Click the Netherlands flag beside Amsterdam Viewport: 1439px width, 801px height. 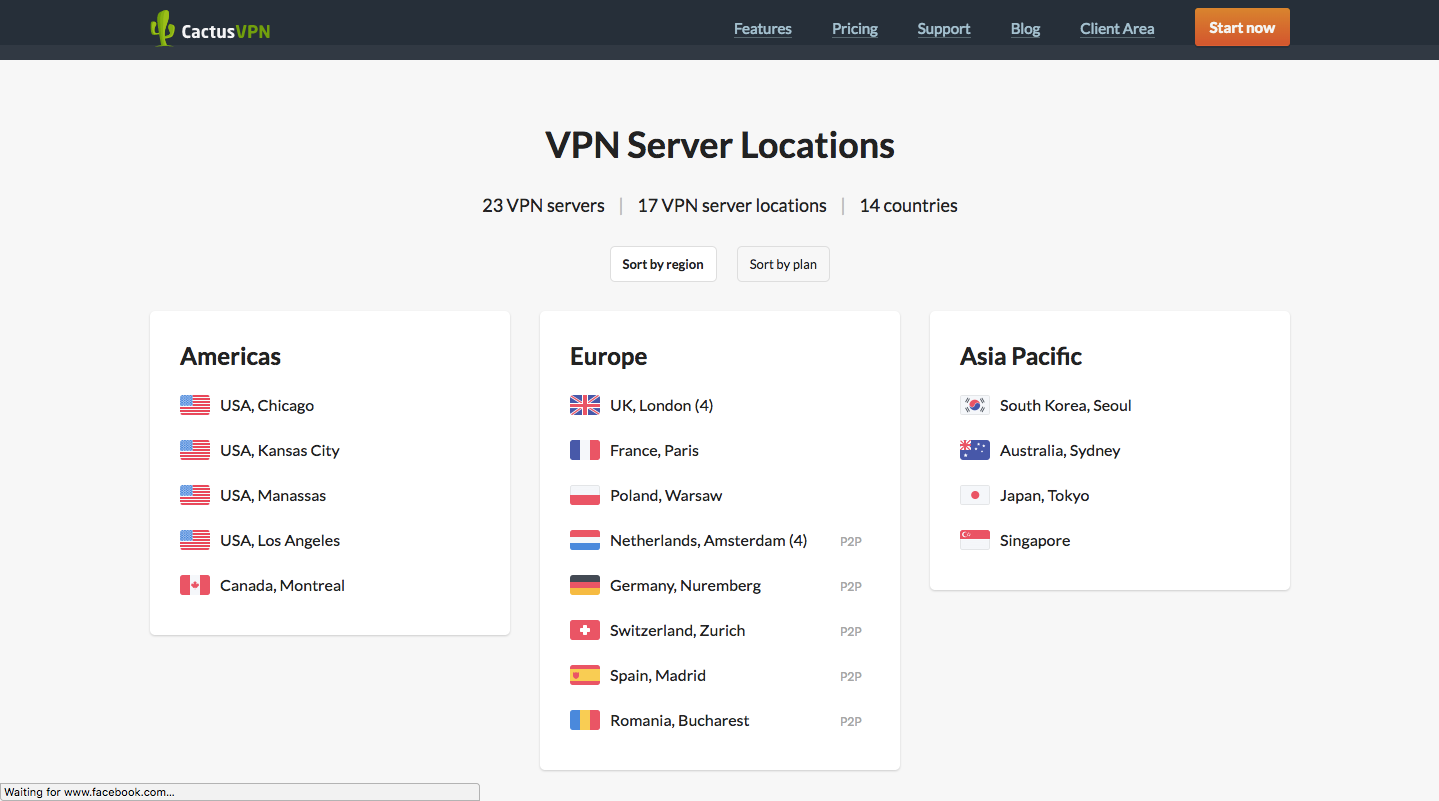click(x=585, y=540)
